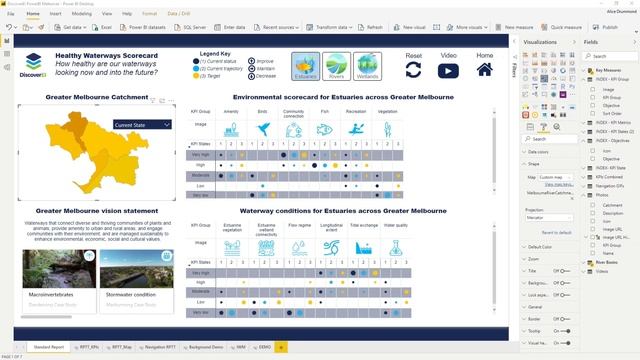Viewport: 640px width, 360px height.
Task: Check the Catchment field checkbox
Action: [x=593, y=205]
